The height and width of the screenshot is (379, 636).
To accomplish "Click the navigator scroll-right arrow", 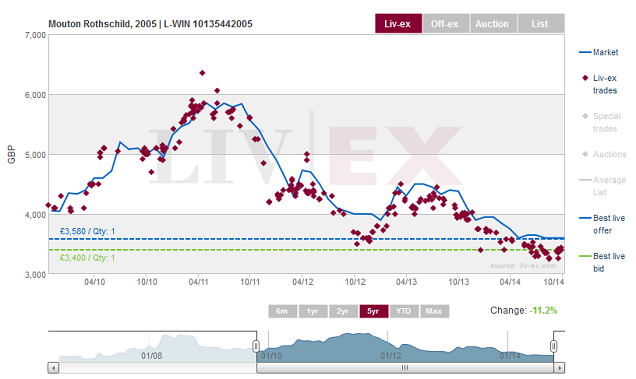I will (559, 368).
